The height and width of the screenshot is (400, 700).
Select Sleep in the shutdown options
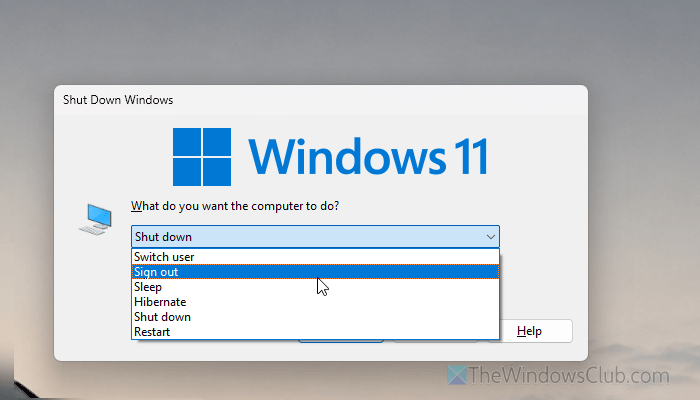[315, 287]
